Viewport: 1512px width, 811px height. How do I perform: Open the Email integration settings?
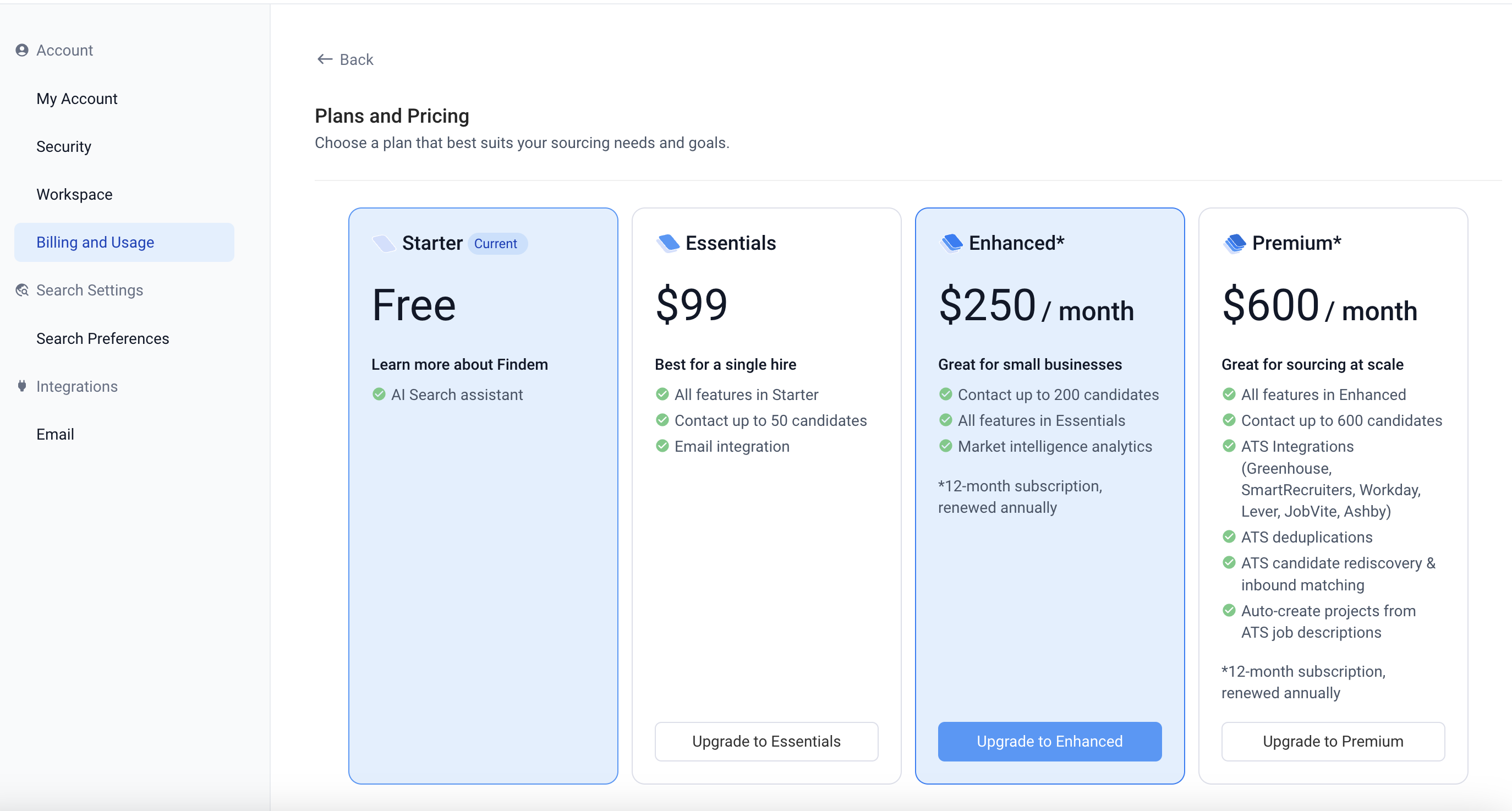pos(55,434)
